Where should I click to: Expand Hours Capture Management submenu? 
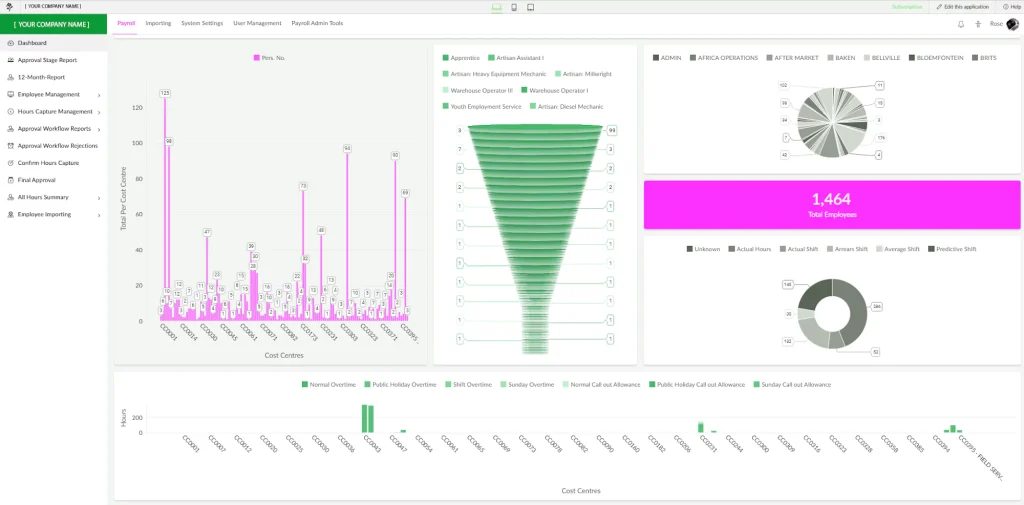98,112
